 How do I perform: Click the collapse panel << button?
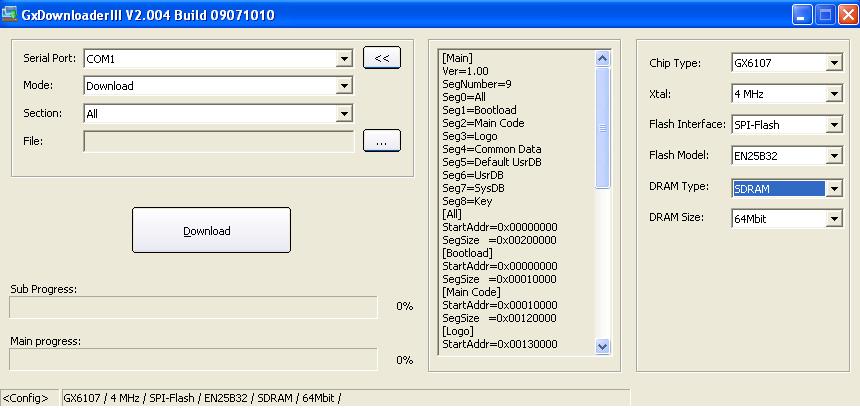[381, 58]
